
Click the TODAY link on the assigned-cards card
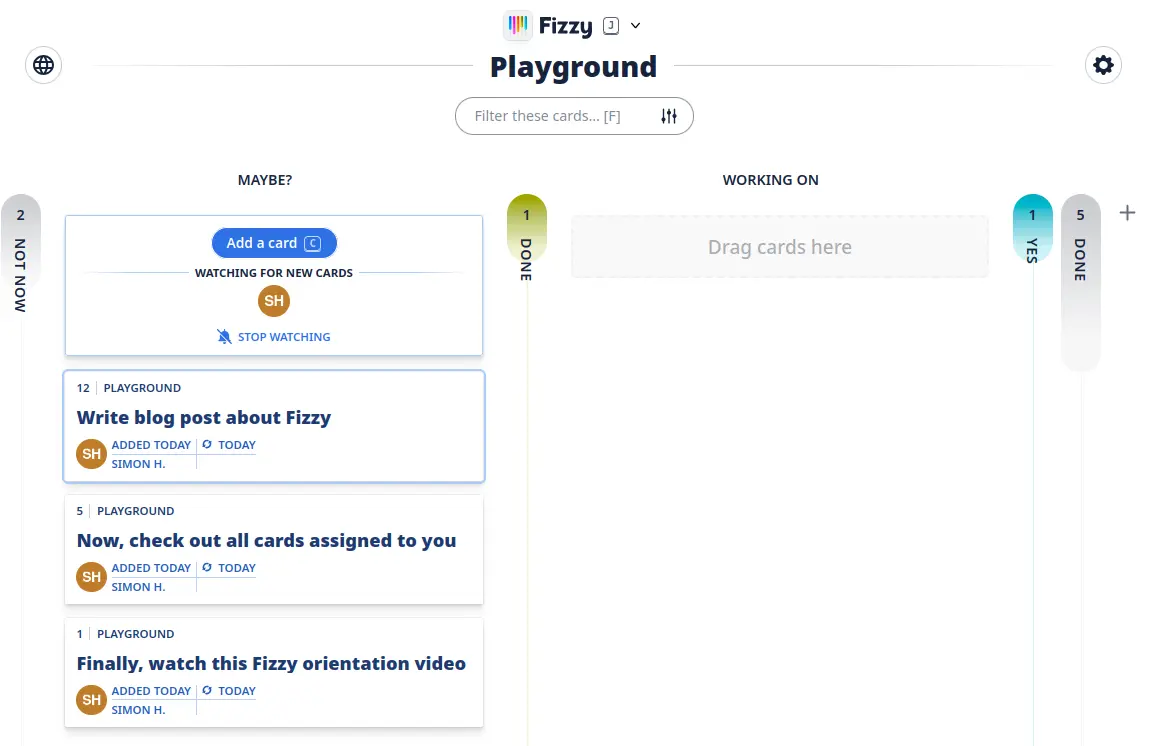pyautogui.click(x=236, y=567)
